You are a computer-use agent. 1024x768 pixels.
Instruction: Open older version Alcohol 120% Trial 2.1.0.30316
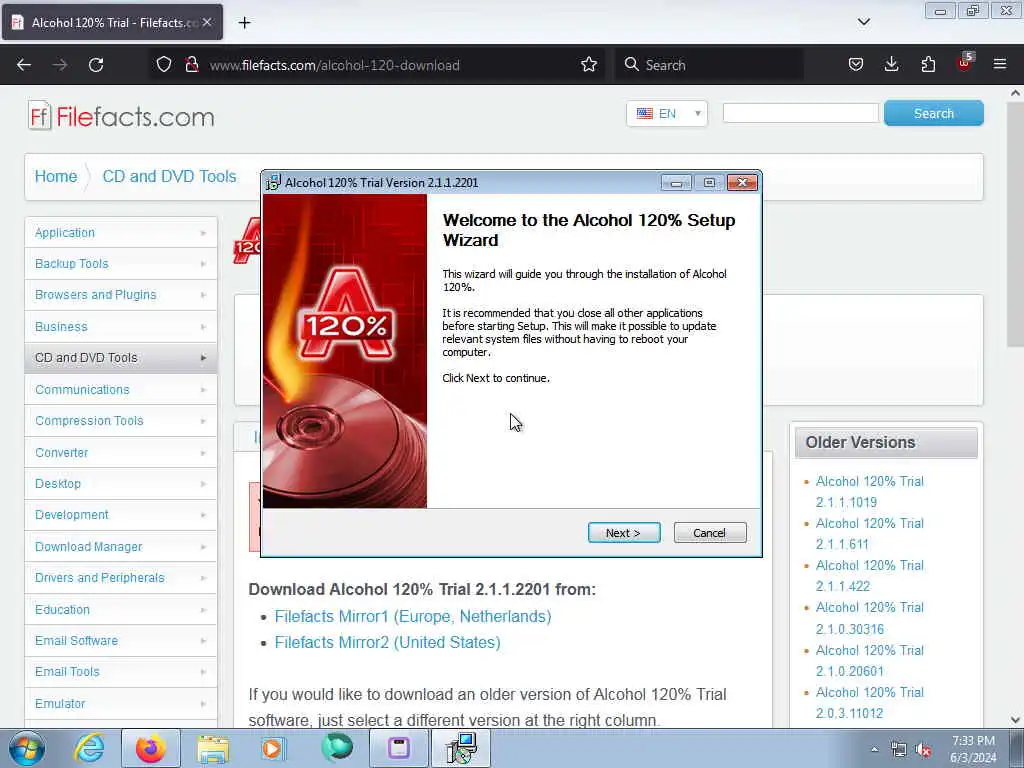click(x=869, y=618)
